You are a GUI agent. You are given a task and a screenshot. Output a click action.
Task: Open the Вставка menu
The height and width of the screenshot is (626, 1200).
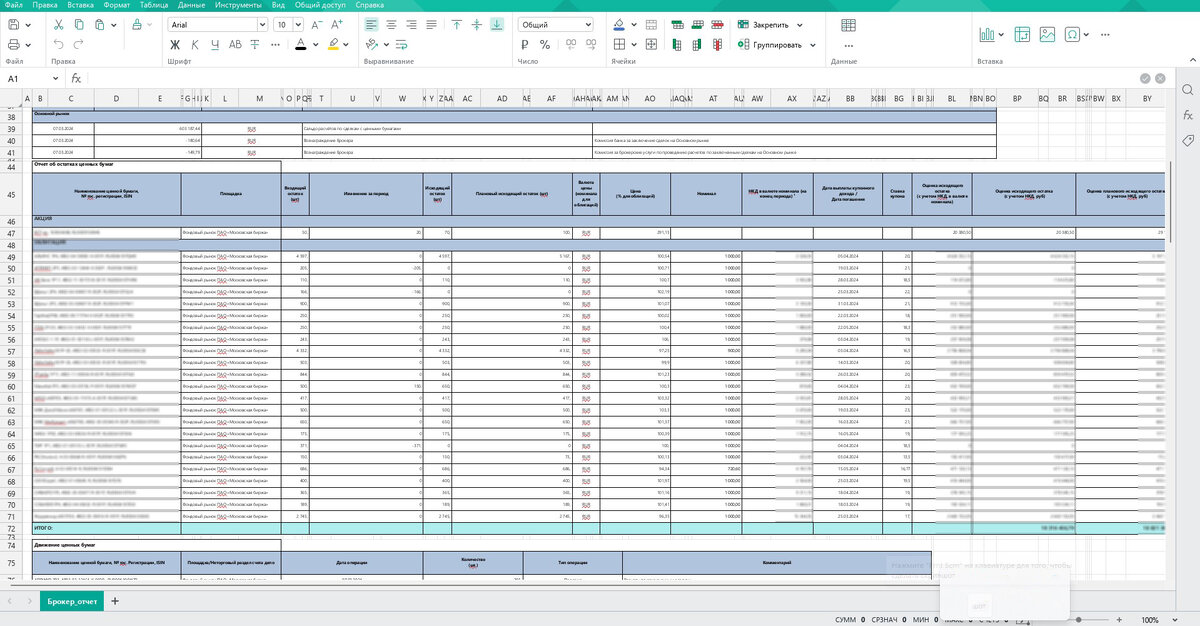coord(81,5)
